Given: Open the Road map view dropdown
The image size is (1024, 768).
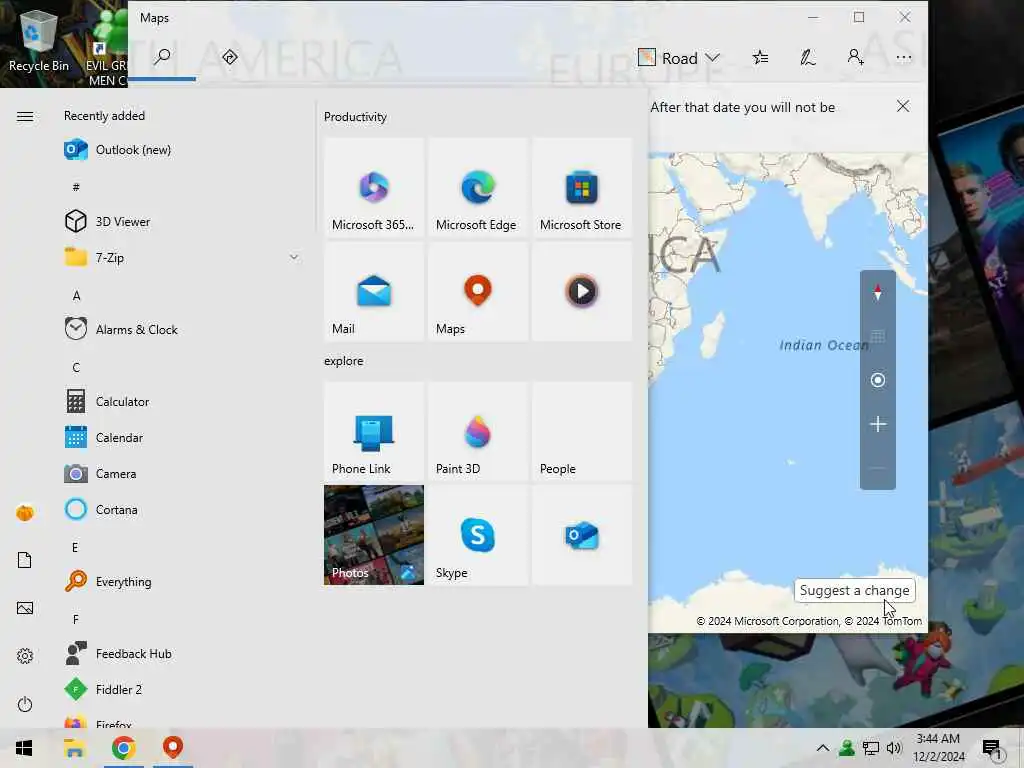Looking at the screenshot, I should pyautogui.click(x=679, y=58).
